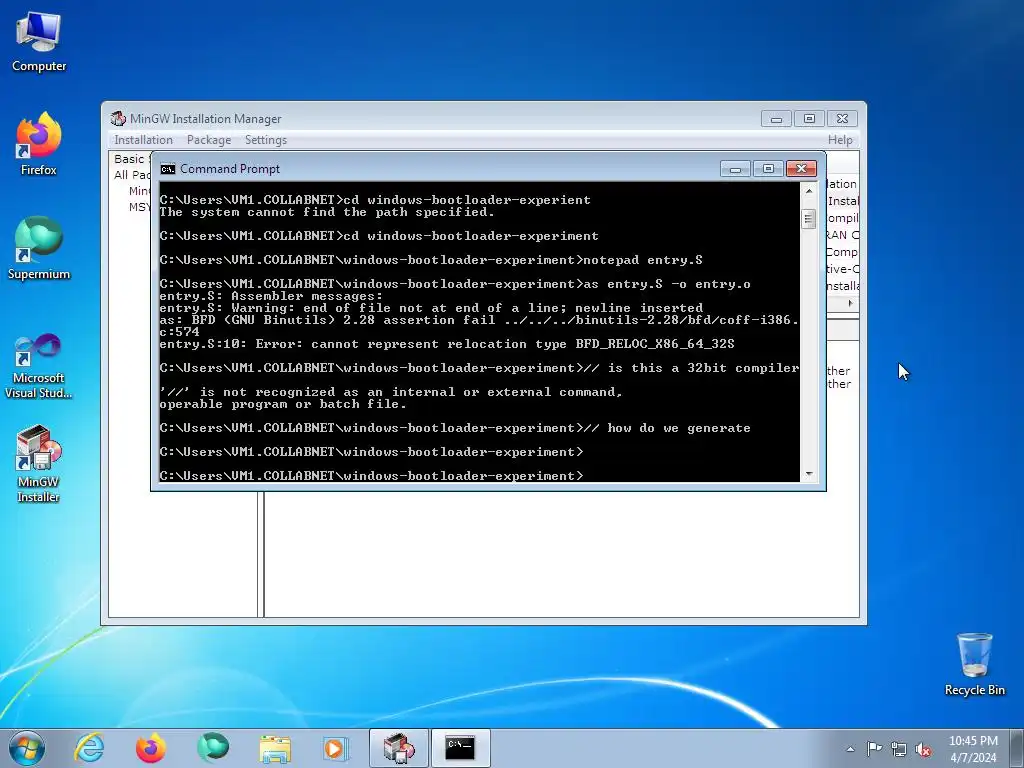Open the clock showing 10:45 PM
Image resolution: width=1024 pixels, height=768 pixels.
pos(973,749)
